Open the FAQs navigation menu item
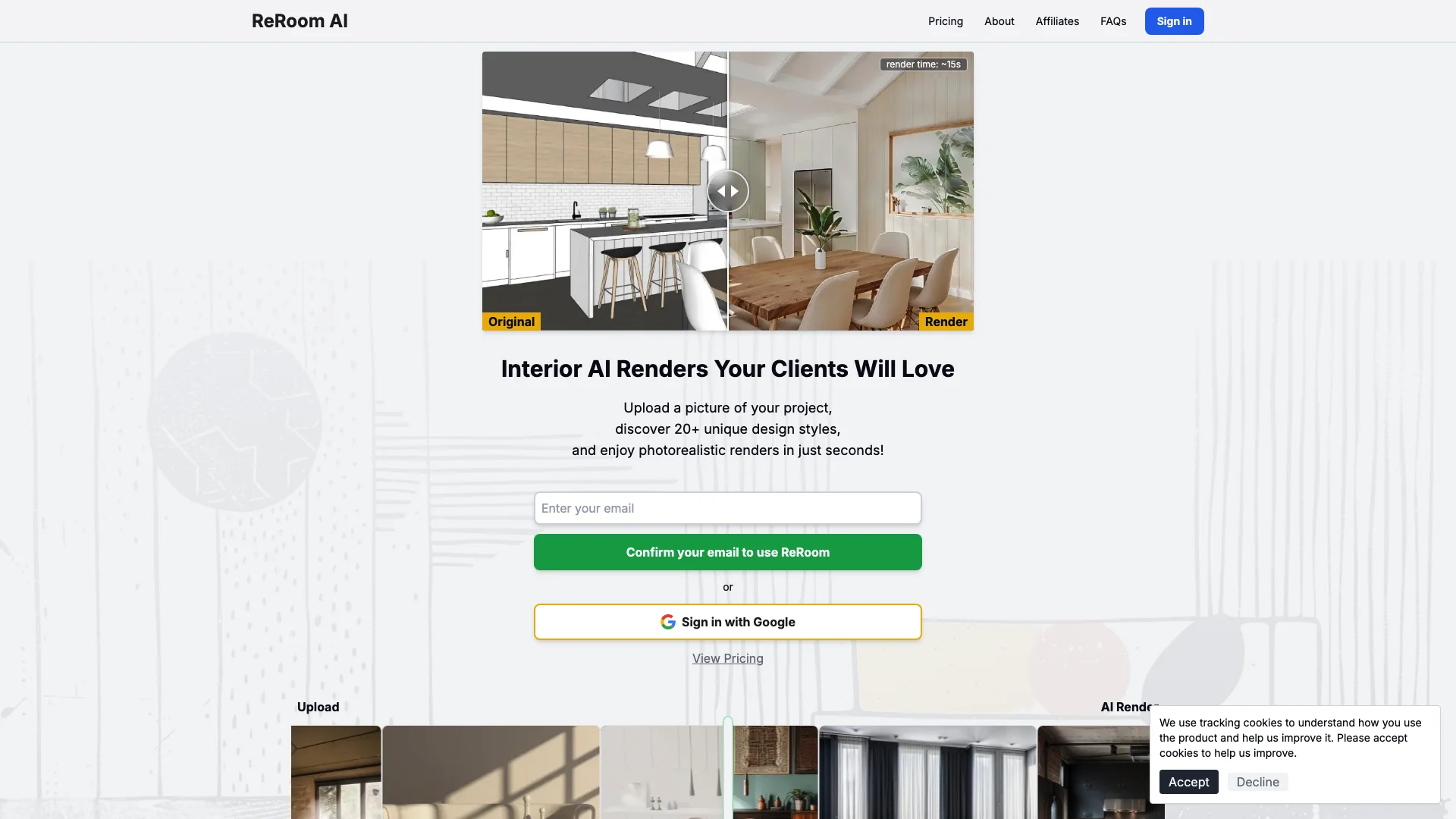1456x819 pixels. 1113,21
